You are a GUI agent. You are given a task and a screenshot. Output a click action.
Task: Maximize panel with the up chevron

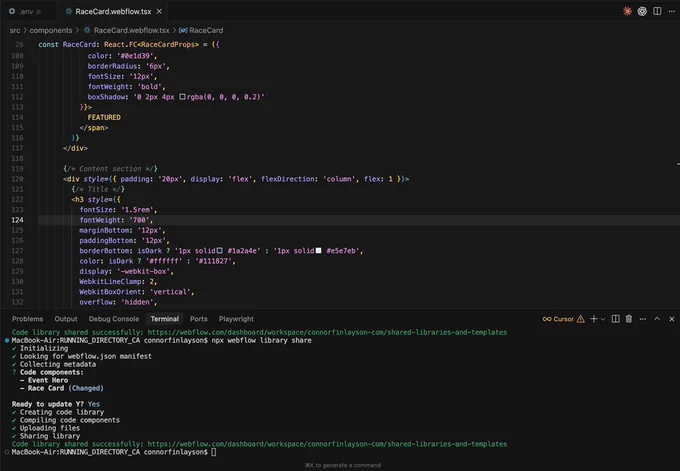pos(657,319)
